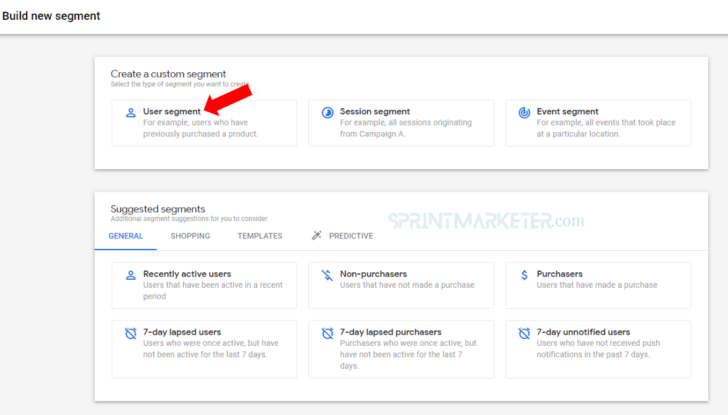The height and width of the screenshot is (415, 728).
Task: Select the Purchasers suggested segment title
Action: pos(560,273)
